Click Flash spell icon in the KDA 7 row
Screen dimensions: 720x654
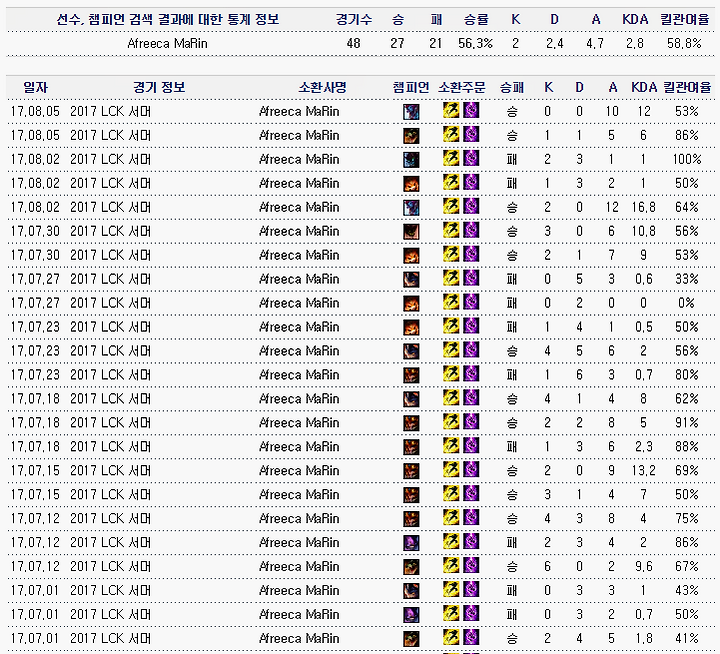(451, 493)
